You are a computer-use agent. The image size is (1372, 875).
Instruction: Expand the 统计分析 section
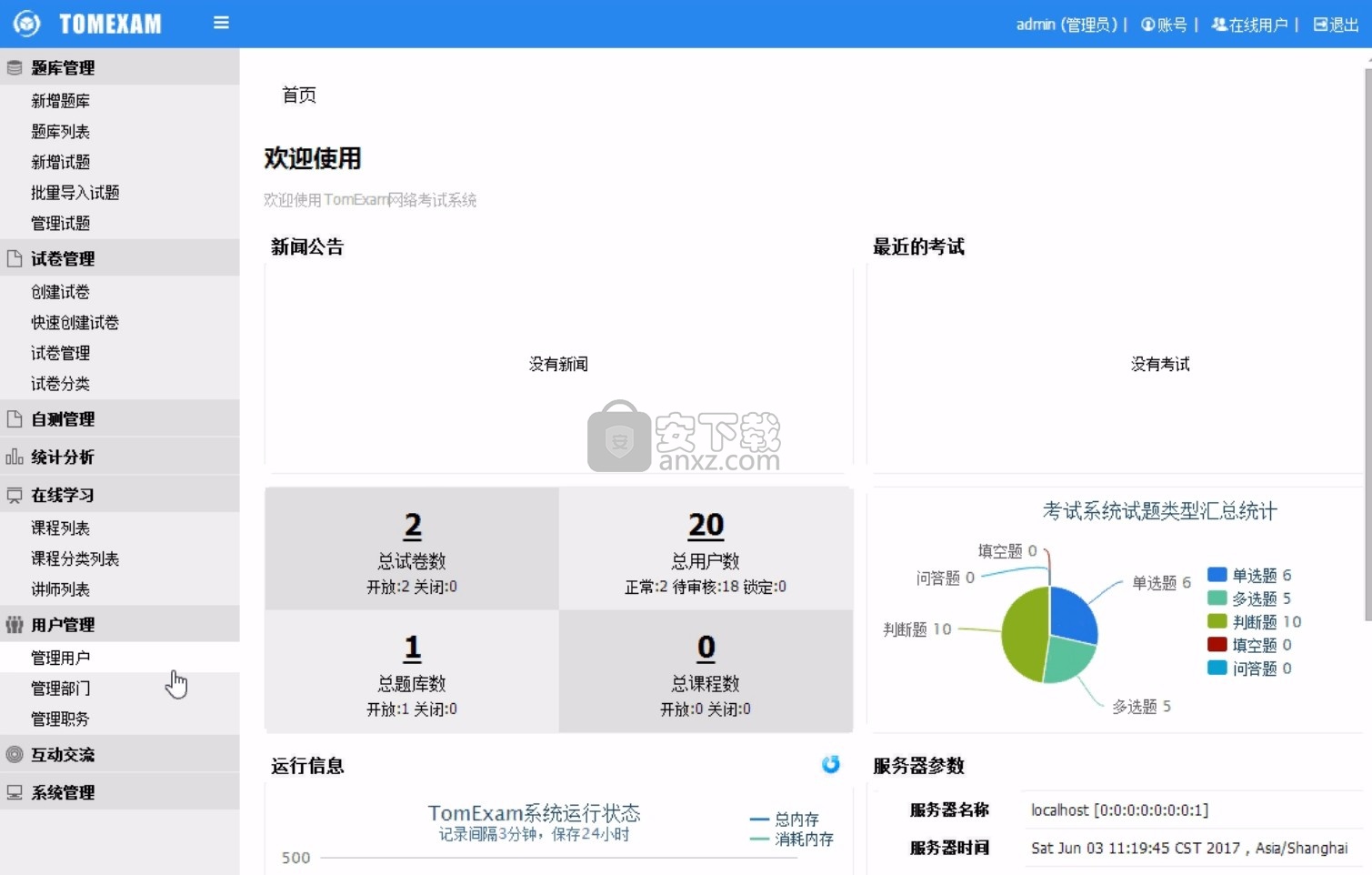click(x=120, y=457)
